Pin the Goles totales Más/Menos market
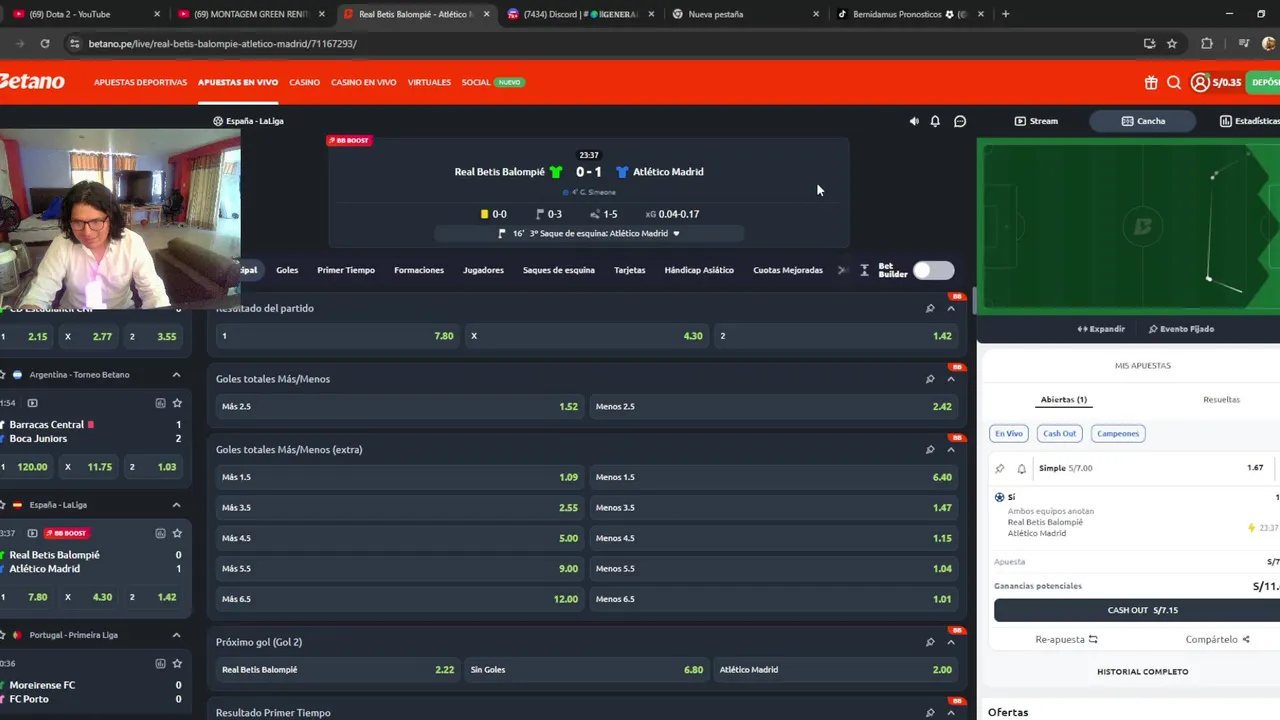This screenshot has width=1280, height=720. pos(930,379)
